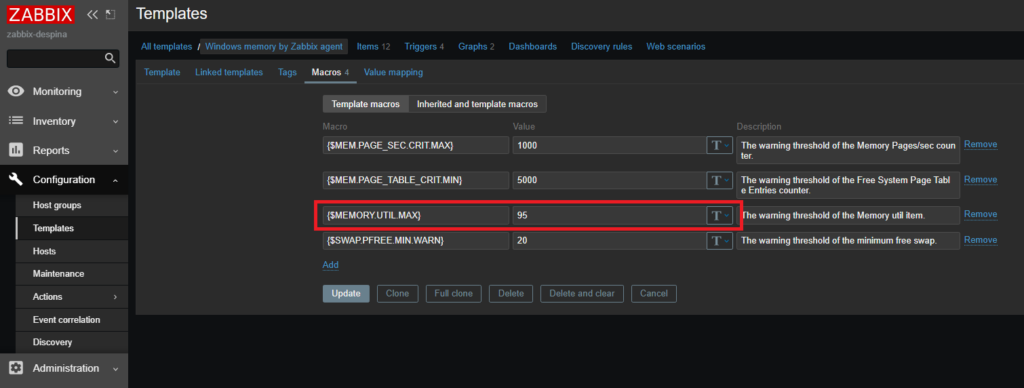Image resolution: width=1024 pixels, height=388 pixels.
Task: Expand the Reports menu chevron
Action: point(116,151)
